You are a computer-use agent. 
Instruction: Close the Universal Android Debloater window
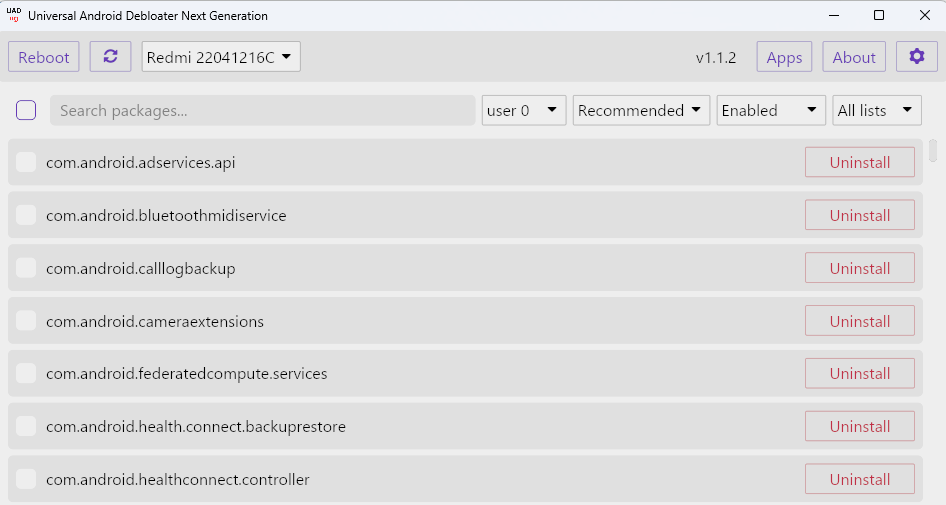point(924,15)
